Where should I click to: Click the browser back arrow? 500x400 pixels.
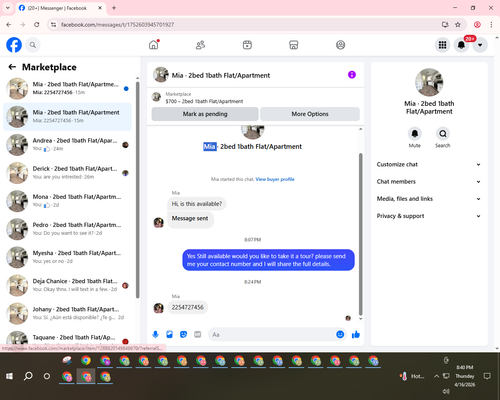coord(9,24)
